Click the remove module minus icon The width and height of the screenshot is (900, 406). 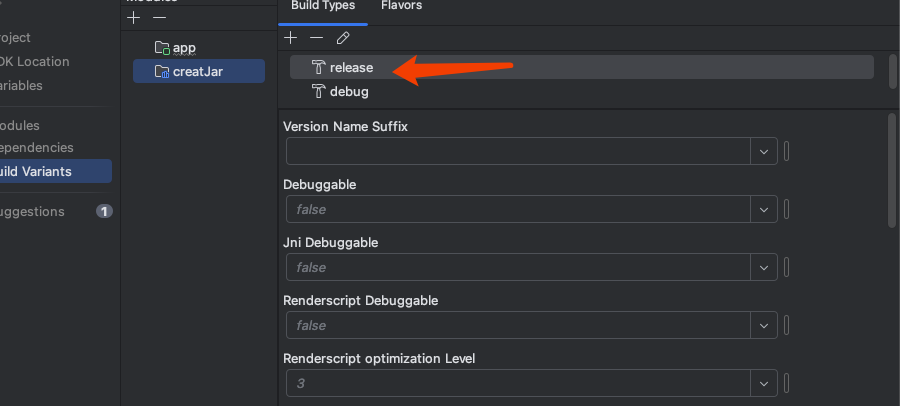(159, 18)
